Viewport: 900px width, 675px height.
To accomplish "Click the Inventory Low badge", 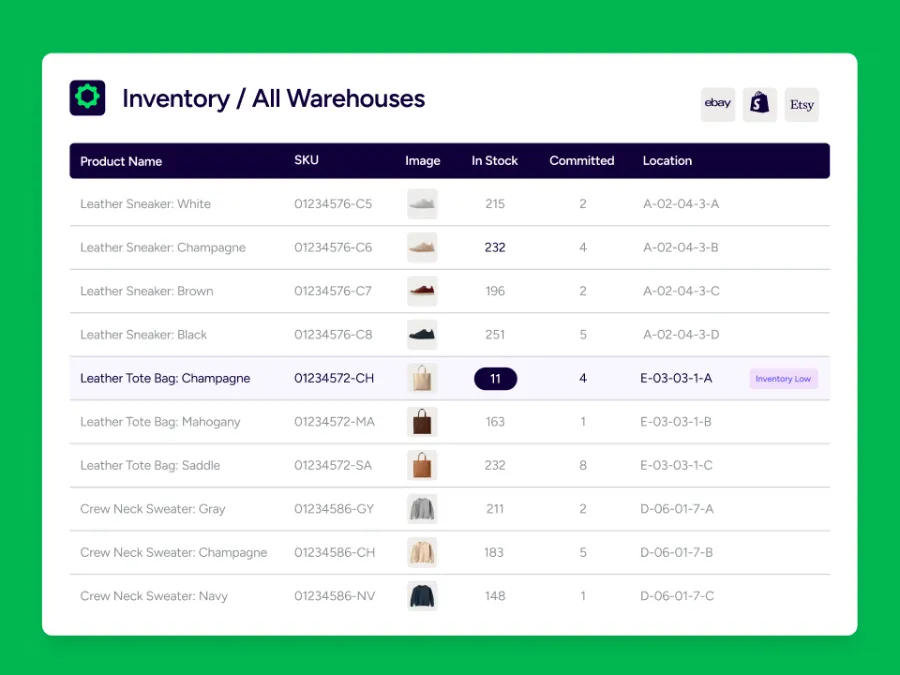I will pyautogui.click(x=783, y=379).
